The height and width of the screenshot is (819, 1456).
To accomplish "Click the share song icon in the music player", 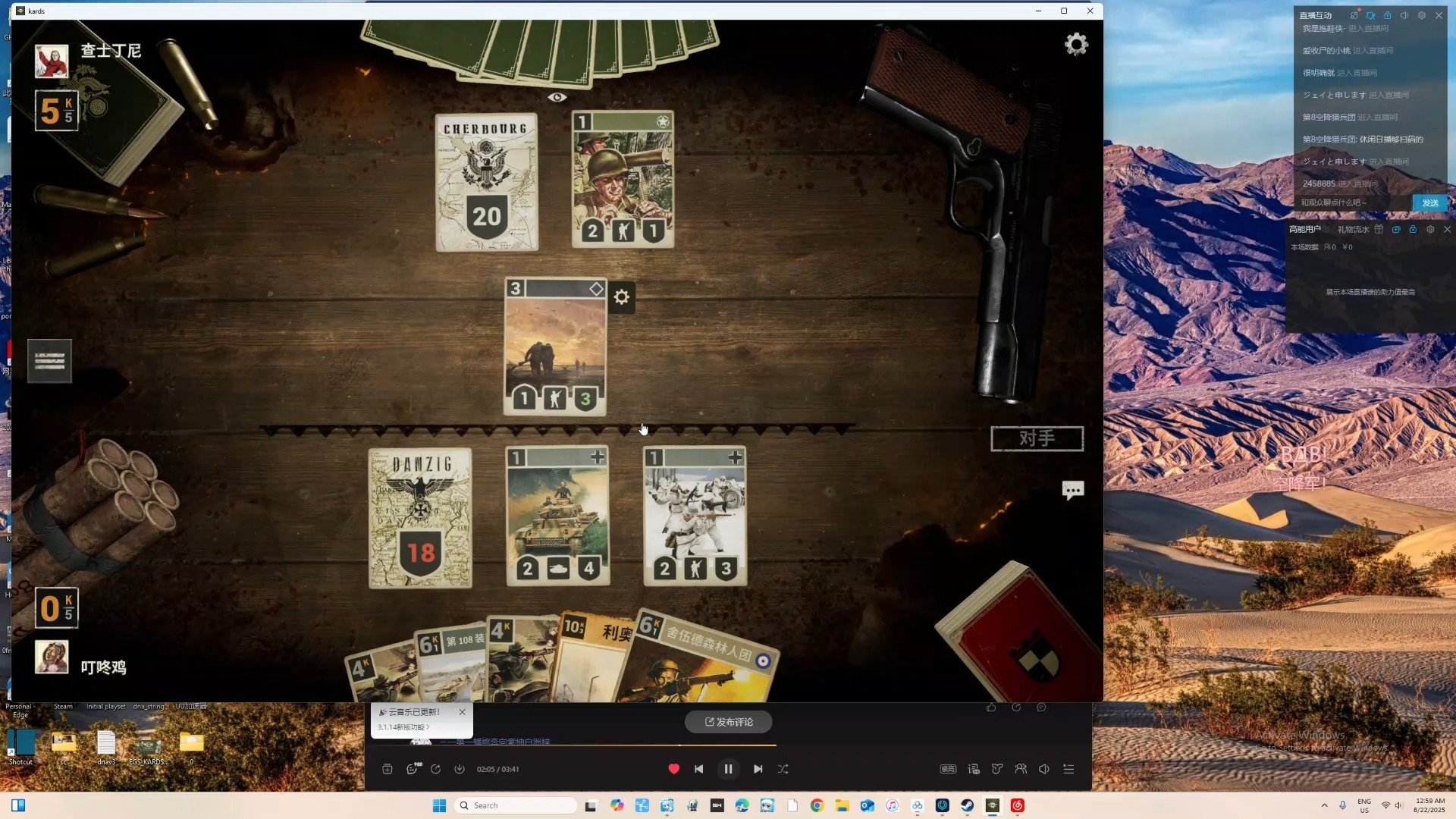I will pyautogui.click(x=435, y=769).
